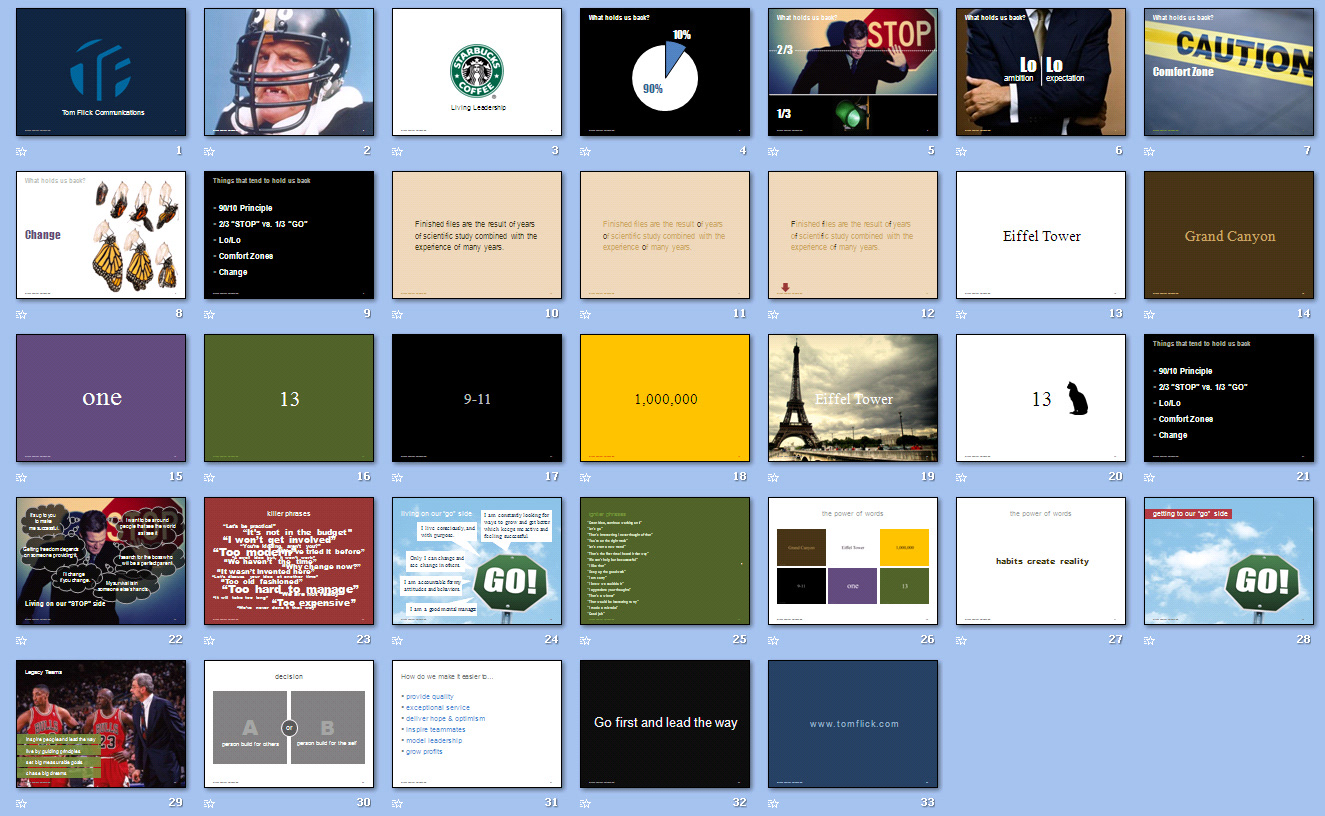Select the football player photo slide
Viewport: 1325px width, 816px height.
tap(289, 72)
